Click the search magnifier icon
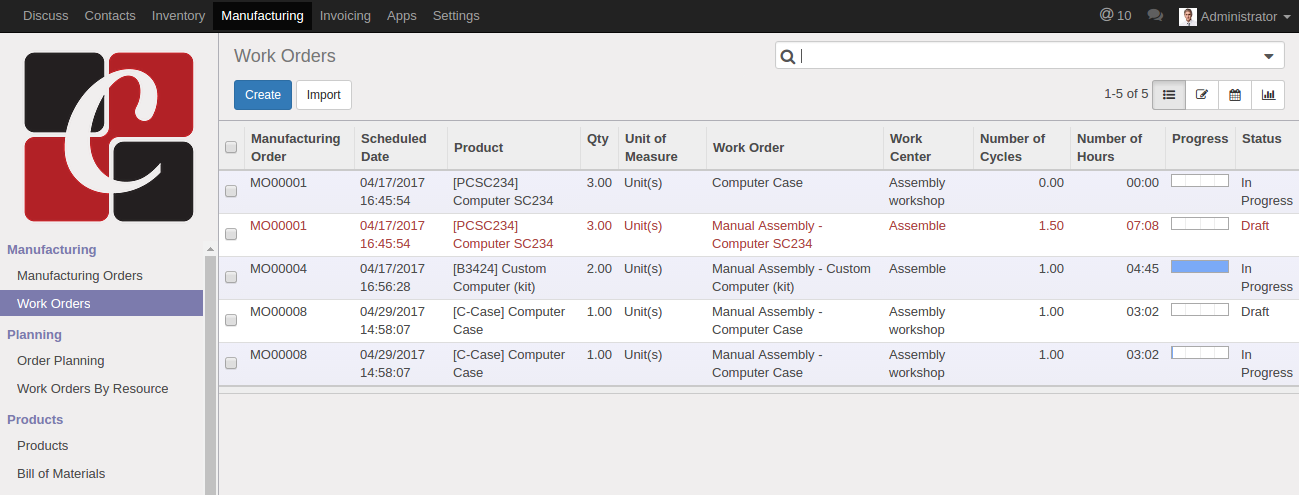The width and height of the screenshot is (1299, 495). coord(788,57)
